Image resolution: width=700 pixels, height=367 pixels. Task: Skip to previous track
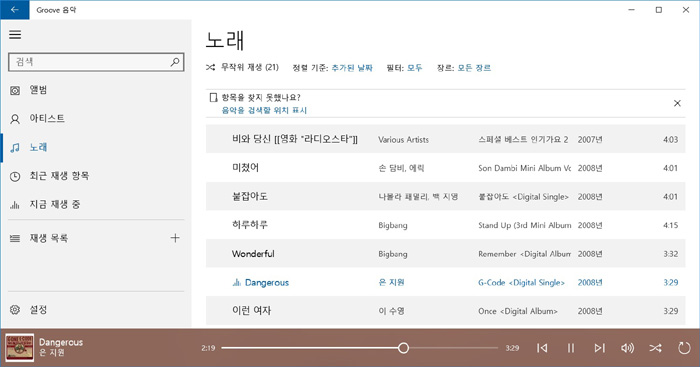(542, 348)
